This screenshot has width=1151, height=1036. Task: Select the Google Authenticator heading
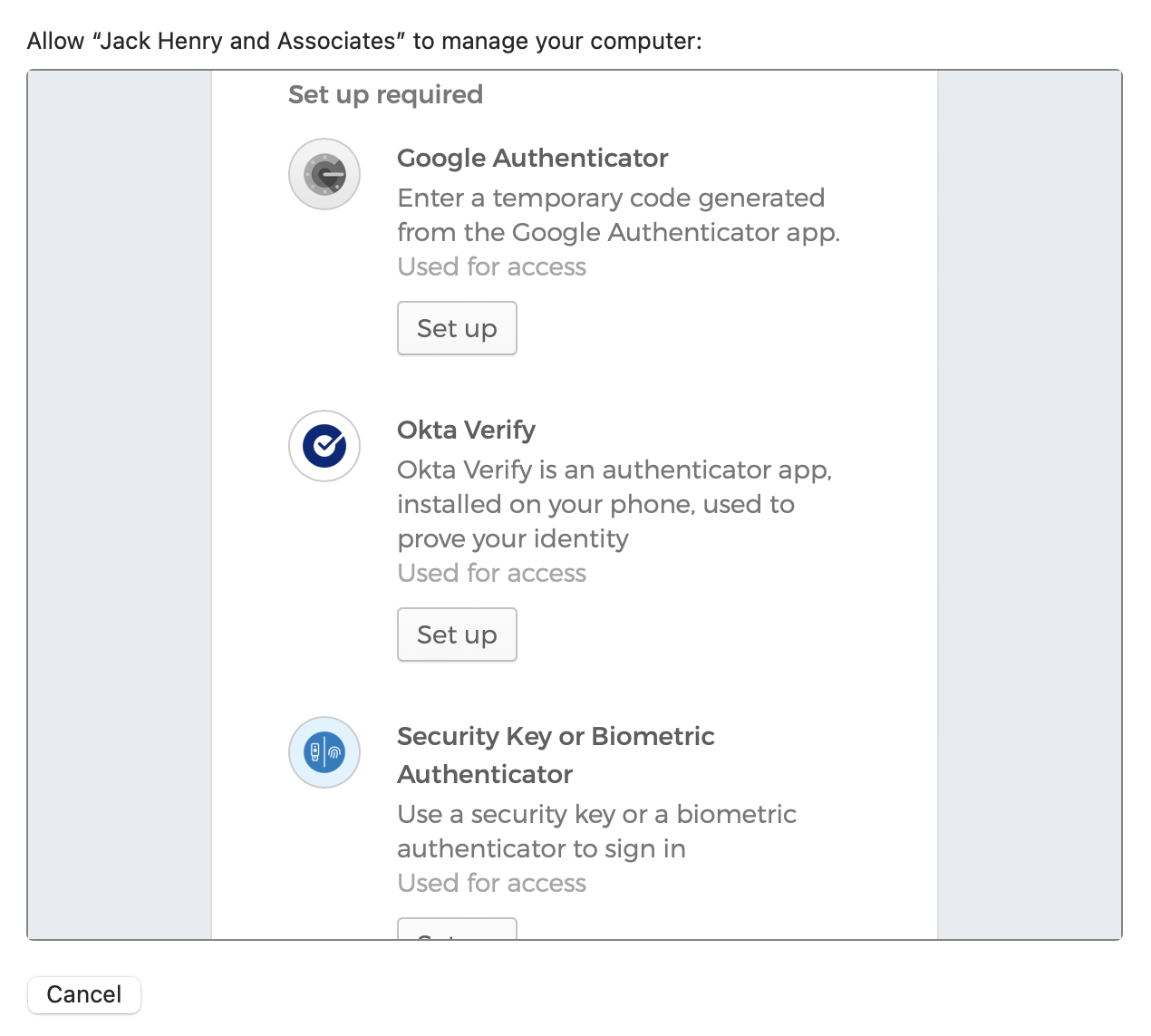point(532,158)
